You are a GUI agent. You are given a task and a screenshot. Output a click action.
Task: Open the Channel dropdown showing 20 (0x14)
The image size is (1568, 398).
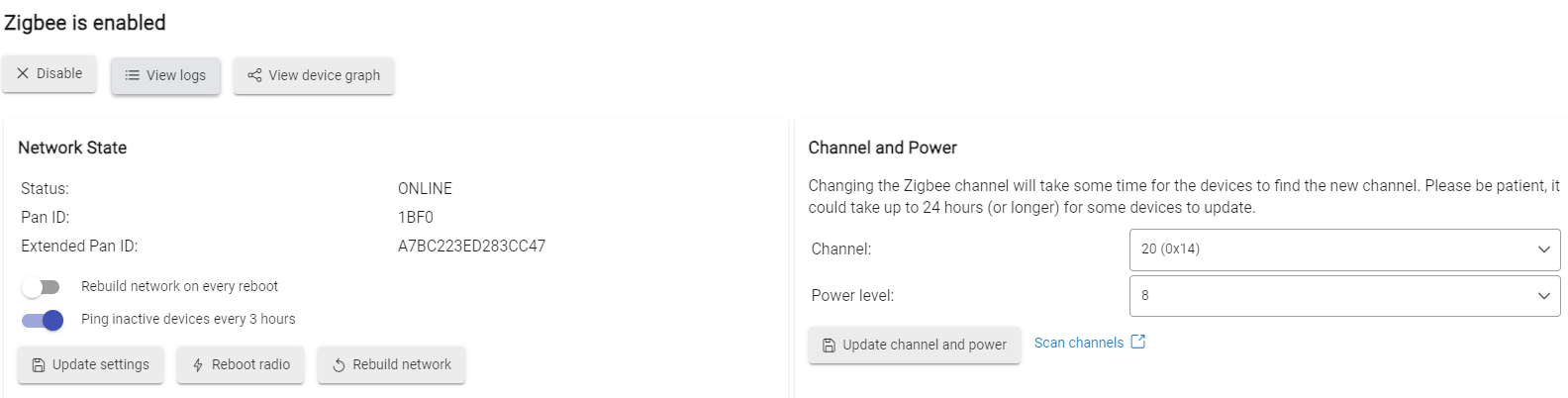(x=1344, y=249)
